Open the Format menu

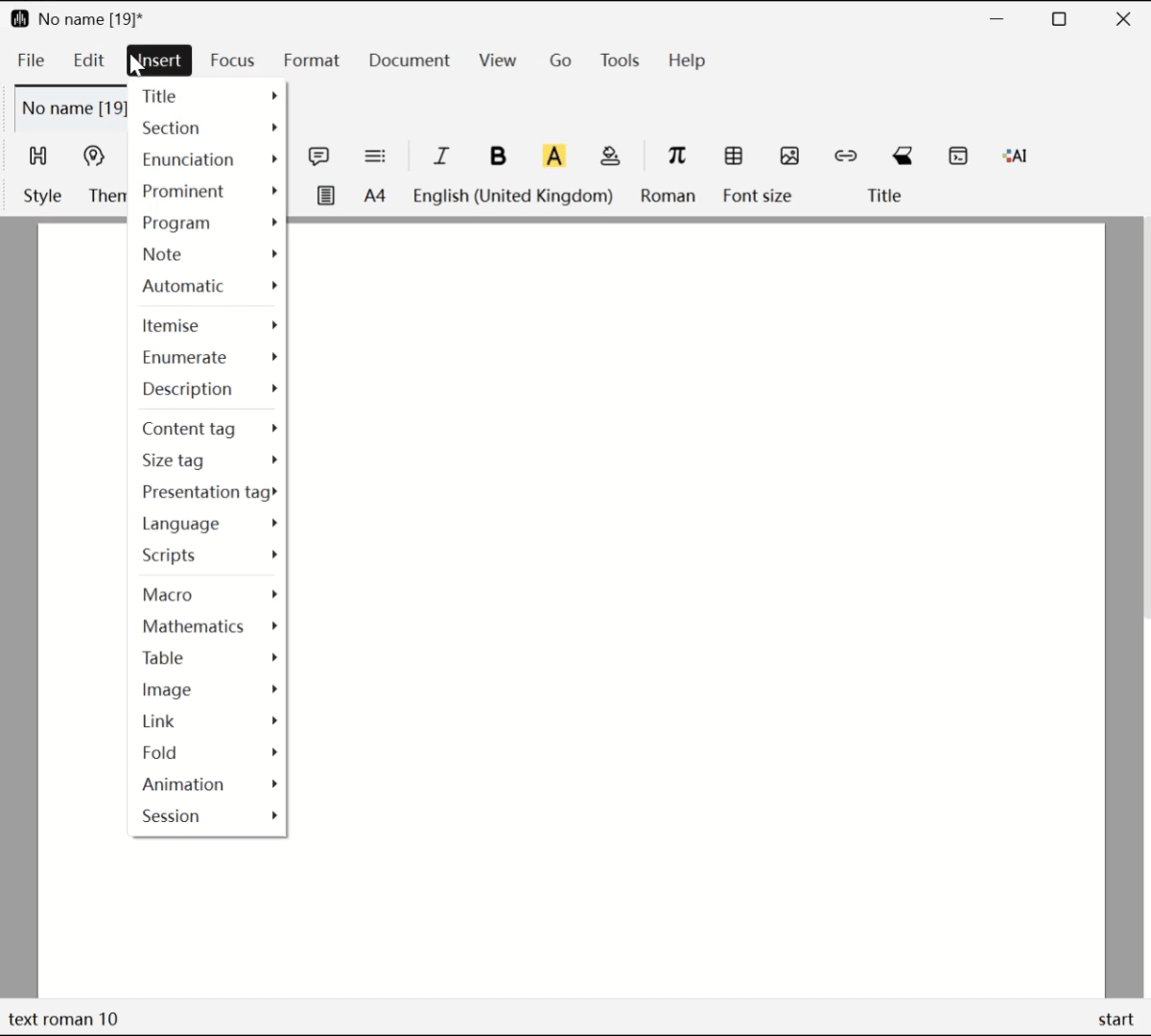coord(311,60)
